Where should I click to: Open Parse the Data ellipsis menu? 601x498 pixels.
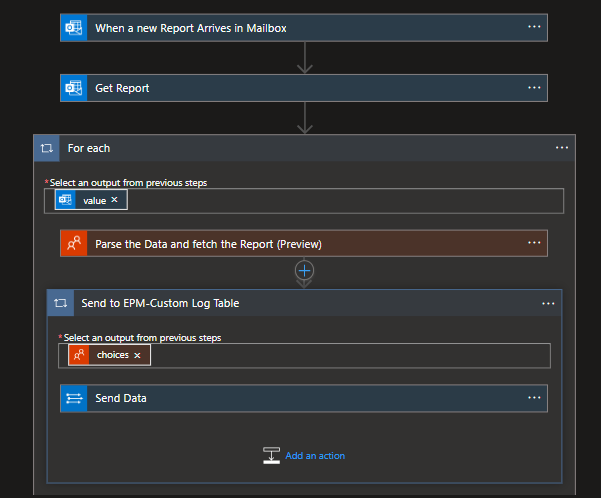[x=534, y=244]
